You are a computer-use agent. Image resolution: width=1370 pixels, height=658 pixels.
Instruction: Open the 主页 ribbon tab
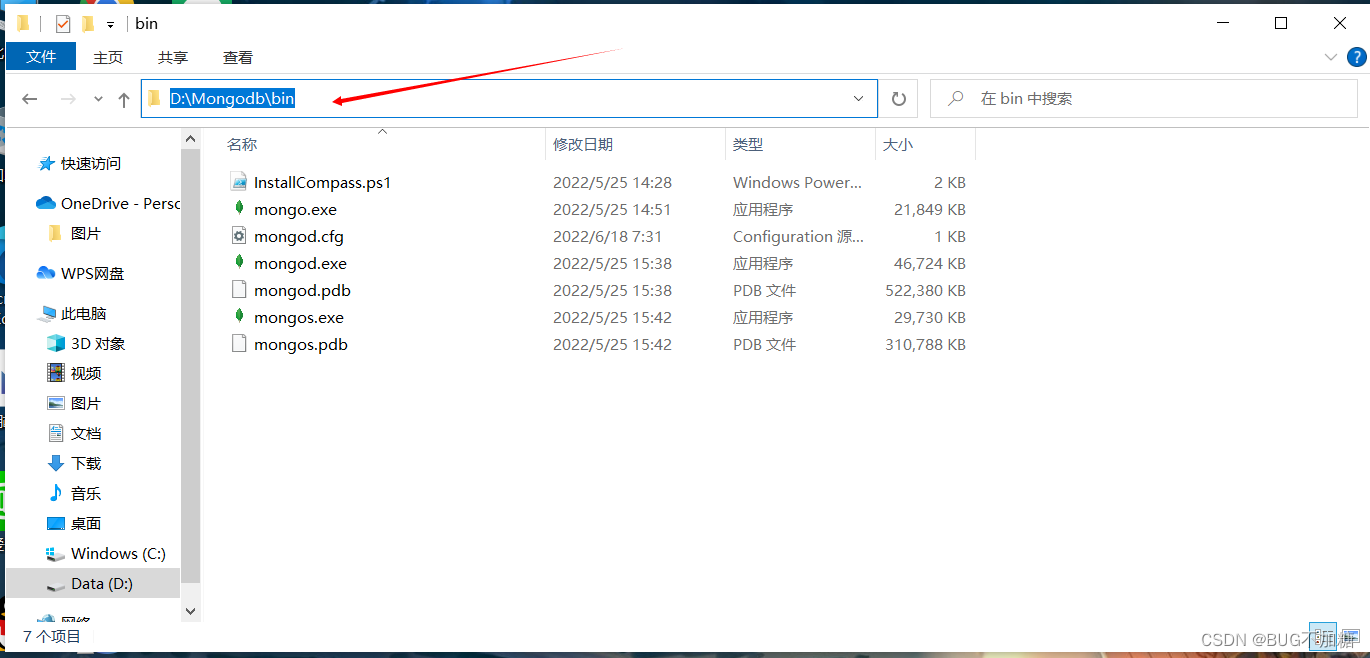coord(108,57)
